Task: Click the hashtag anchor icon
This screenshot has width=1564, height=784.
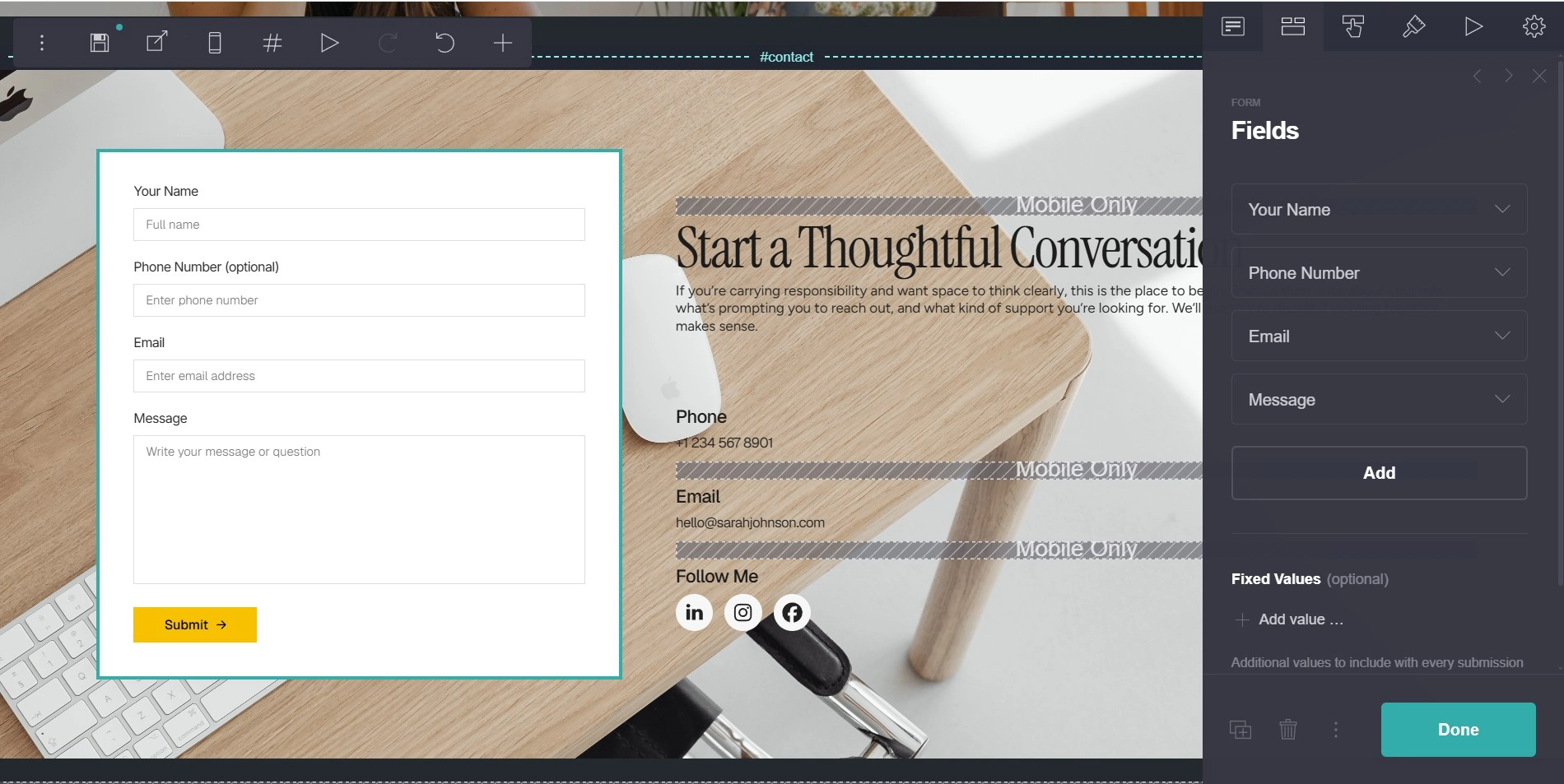Action: (272, 43)
